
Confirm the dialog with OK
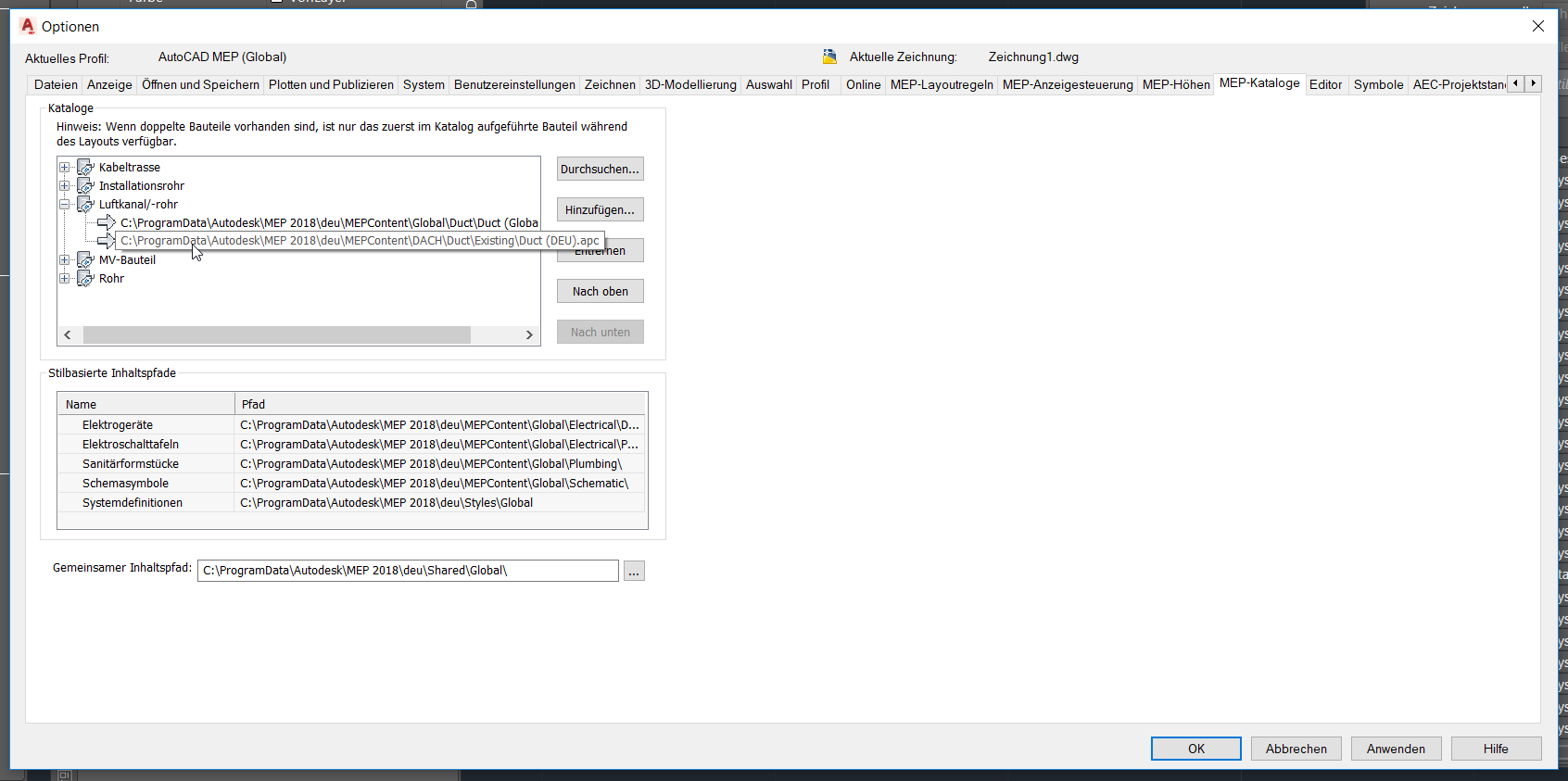tap(1196, 749)
